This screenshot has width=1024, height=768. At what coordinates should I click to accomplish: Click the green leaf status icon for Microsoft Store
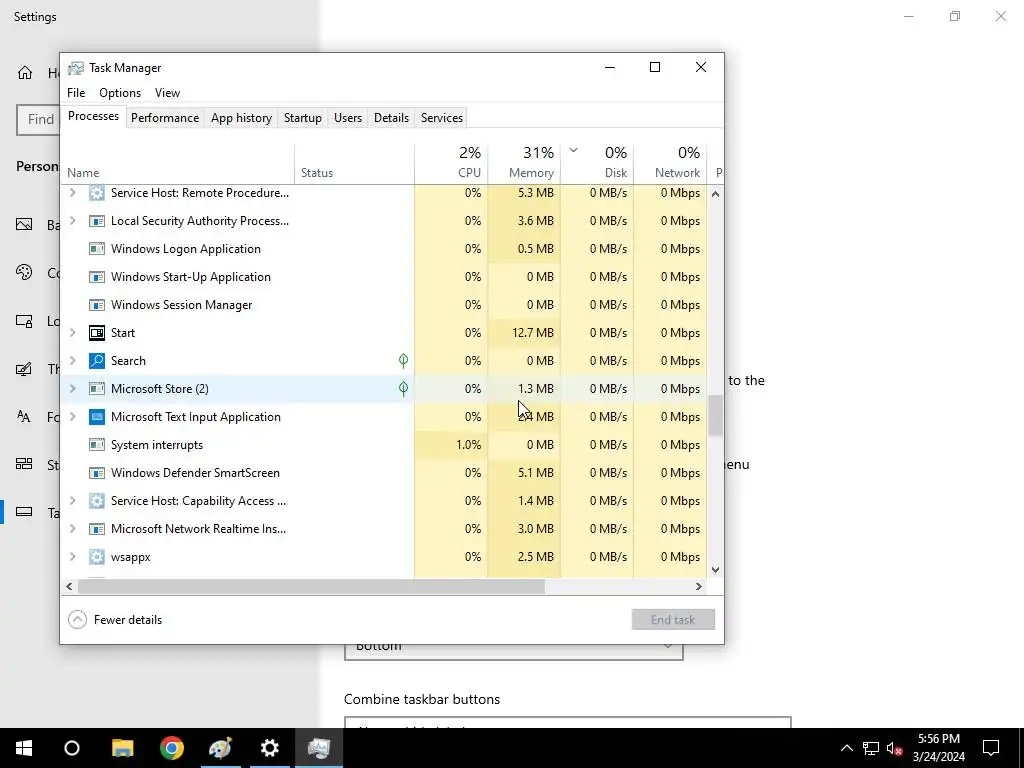(404, 389)
